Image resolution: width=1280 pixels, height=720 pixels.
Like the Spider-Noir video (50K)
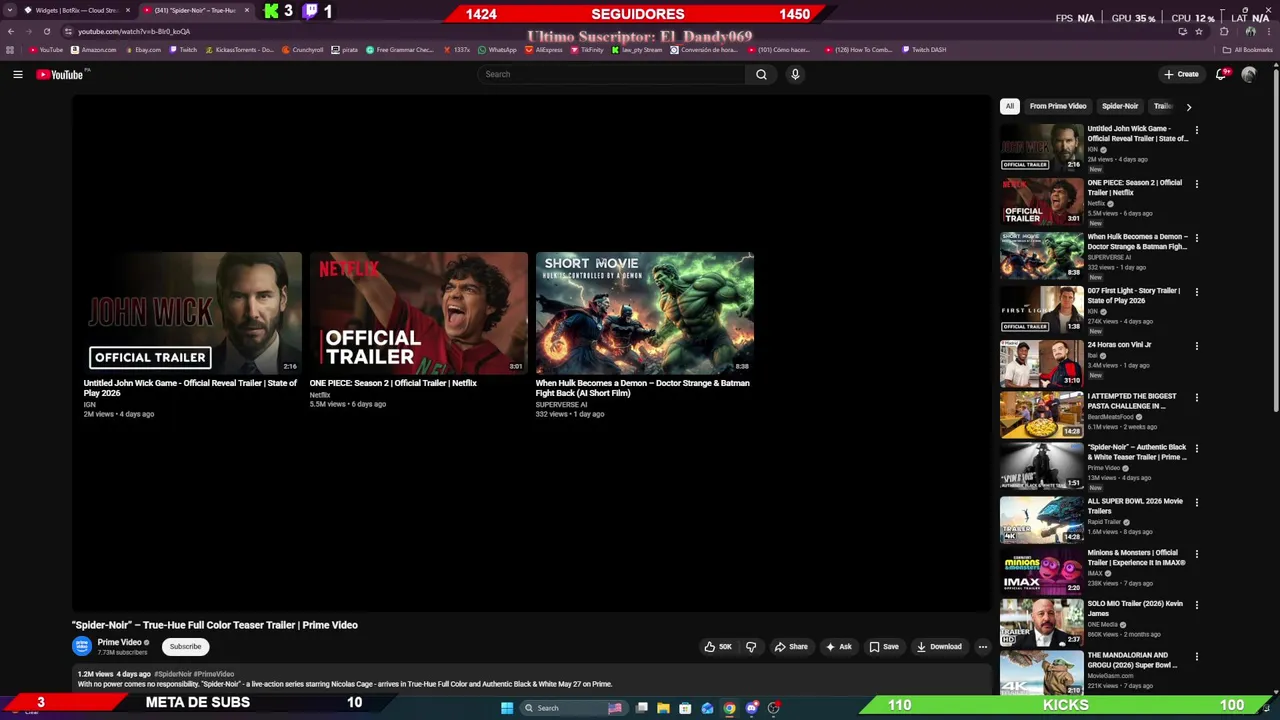coord(718,647)
